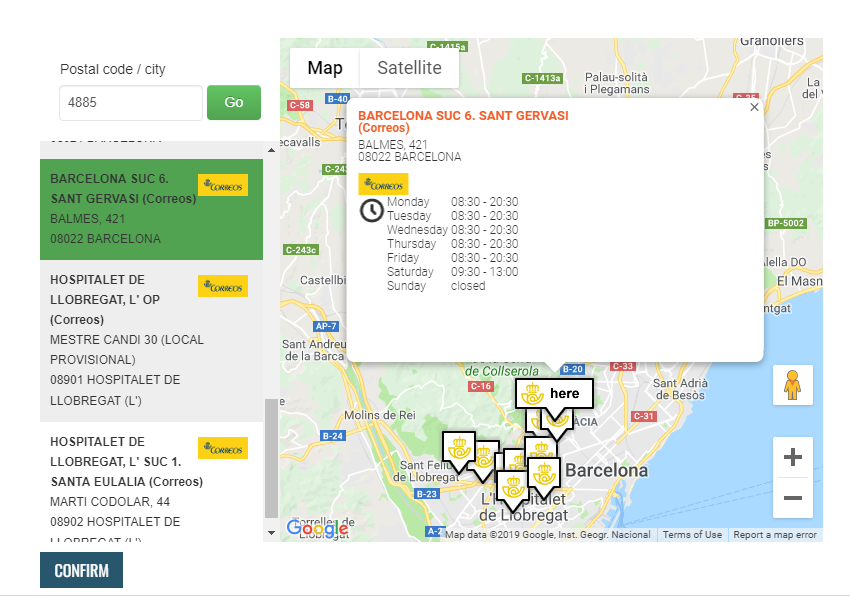Click scroll up arrow of locations list
The image size is (850, 596).
click(x=271, y=150)
